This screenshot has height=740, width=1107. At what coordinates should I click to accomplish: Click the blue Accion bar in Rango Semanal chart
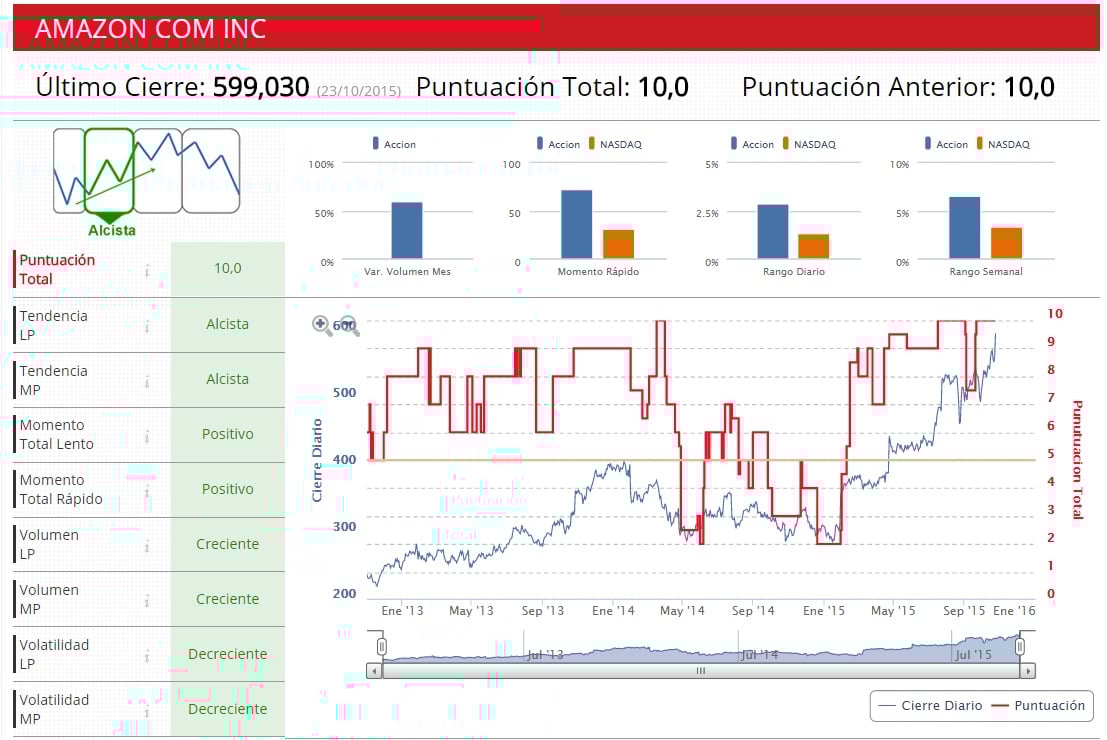[x=964, y=228]
